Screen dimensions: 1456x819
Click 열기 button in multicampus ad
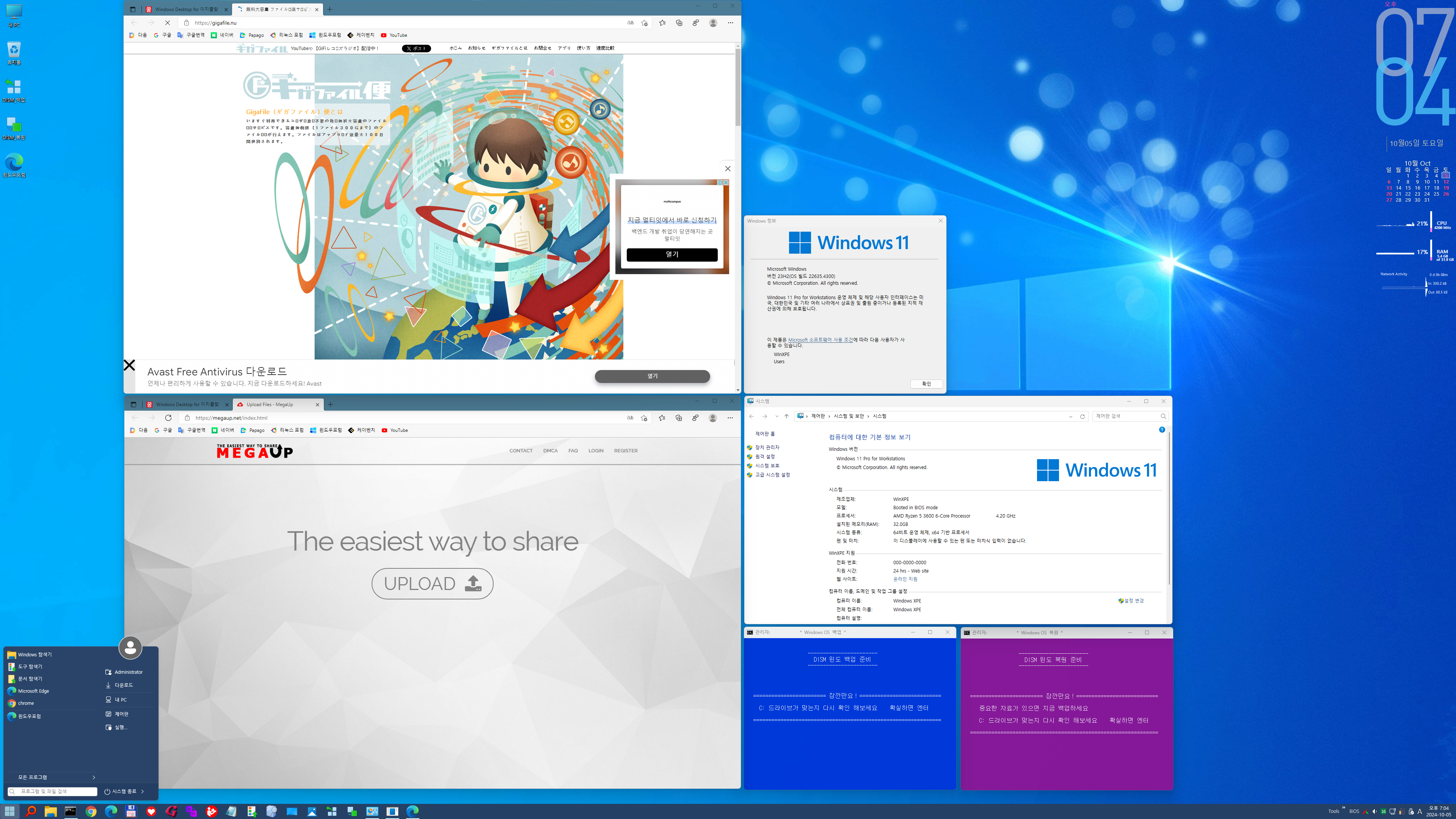tap(672, 254)
